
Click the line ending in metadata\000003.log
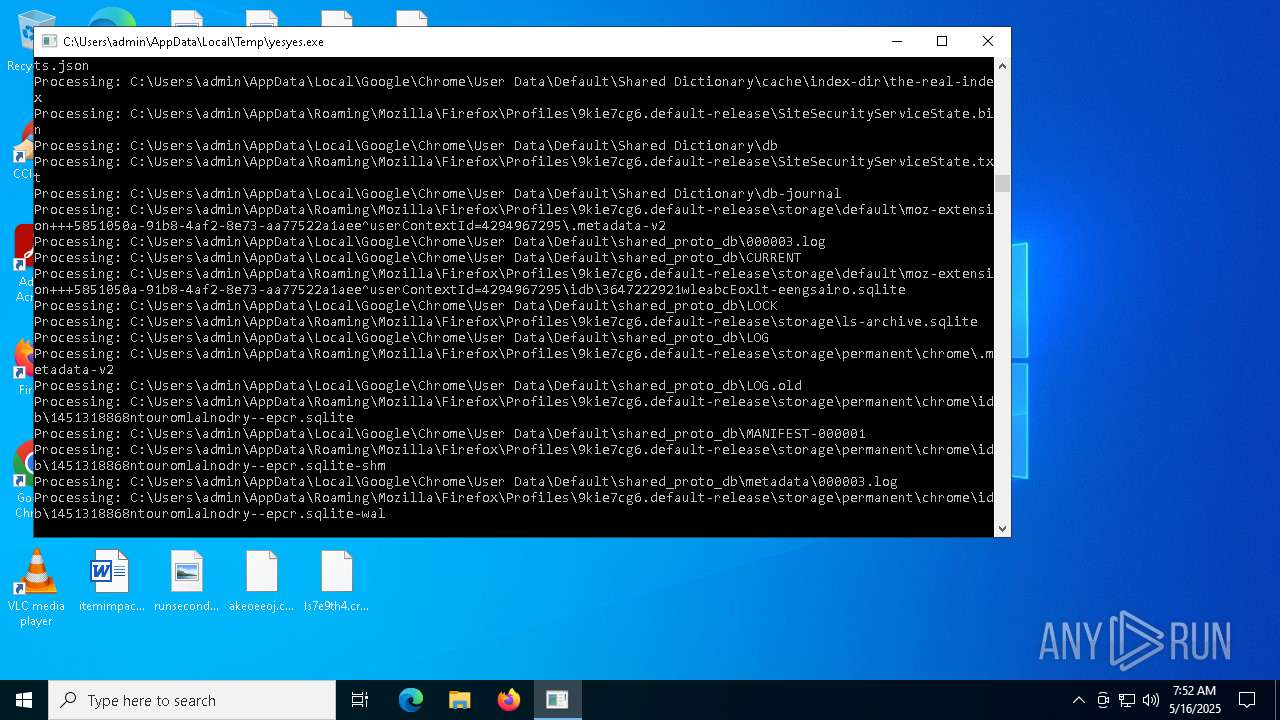click(466, 482)
